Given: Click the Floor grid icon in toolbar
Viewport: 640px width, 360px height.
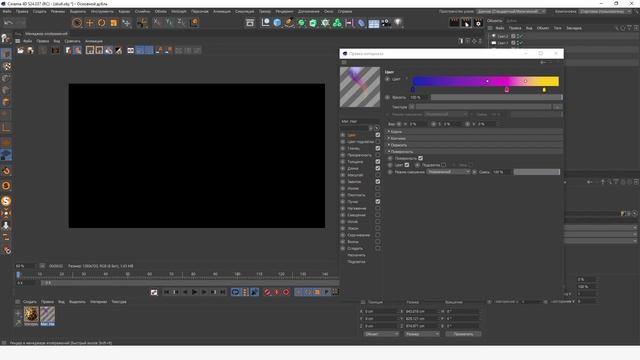Looking at the screenshot, I should click(373, 23).
